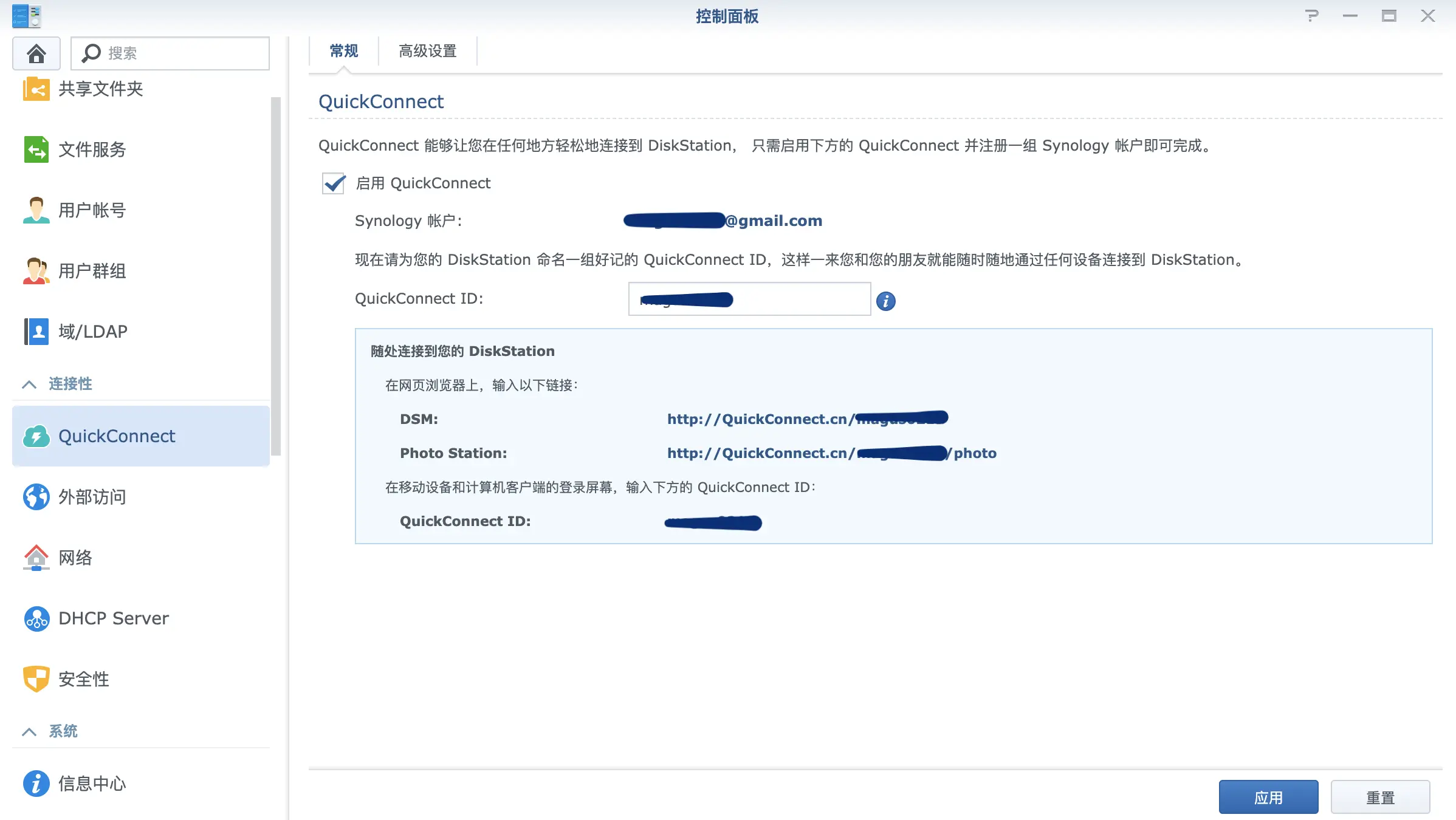This screenshot has width=1456, height=820.
Task: Select 网络 label in sidebar
Action: 75,558
